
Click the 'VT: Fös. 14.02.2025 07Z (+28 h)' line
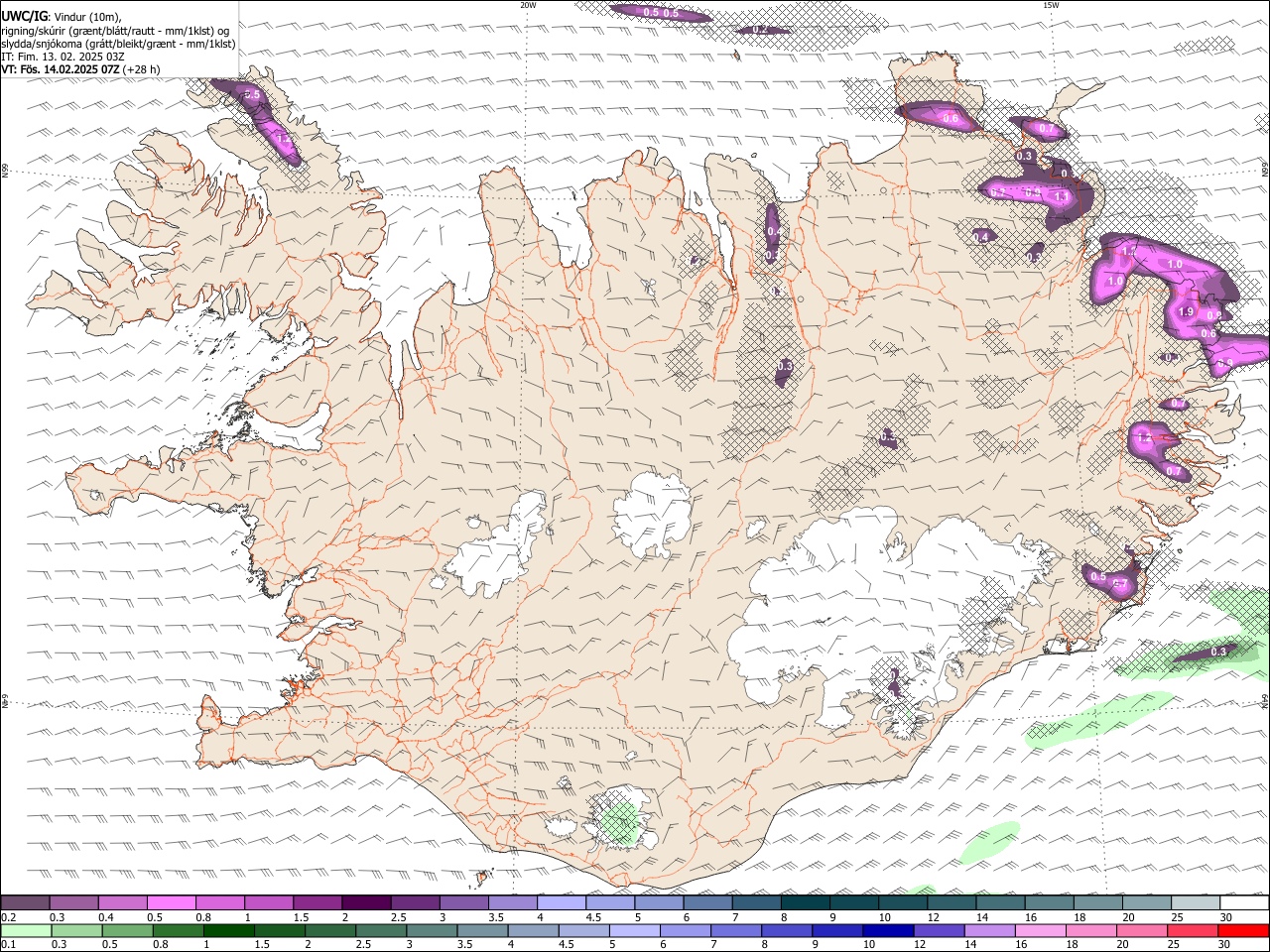(x=80, y=69)
